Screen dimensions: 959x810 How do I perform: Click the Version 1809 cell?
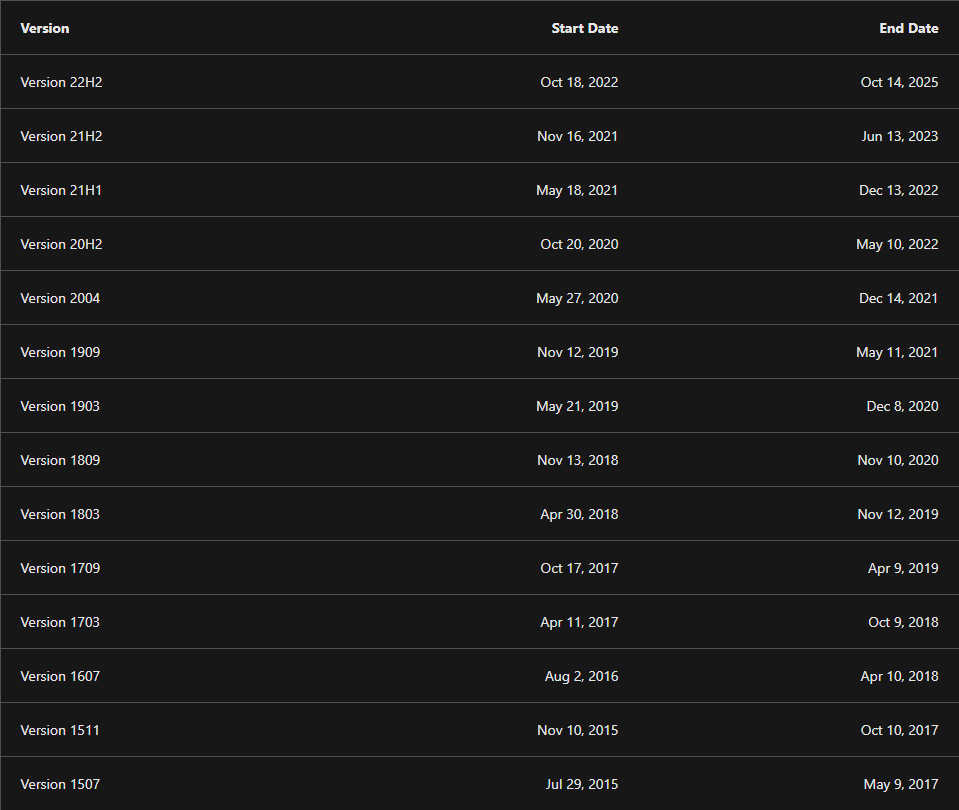tap(60, 460)
